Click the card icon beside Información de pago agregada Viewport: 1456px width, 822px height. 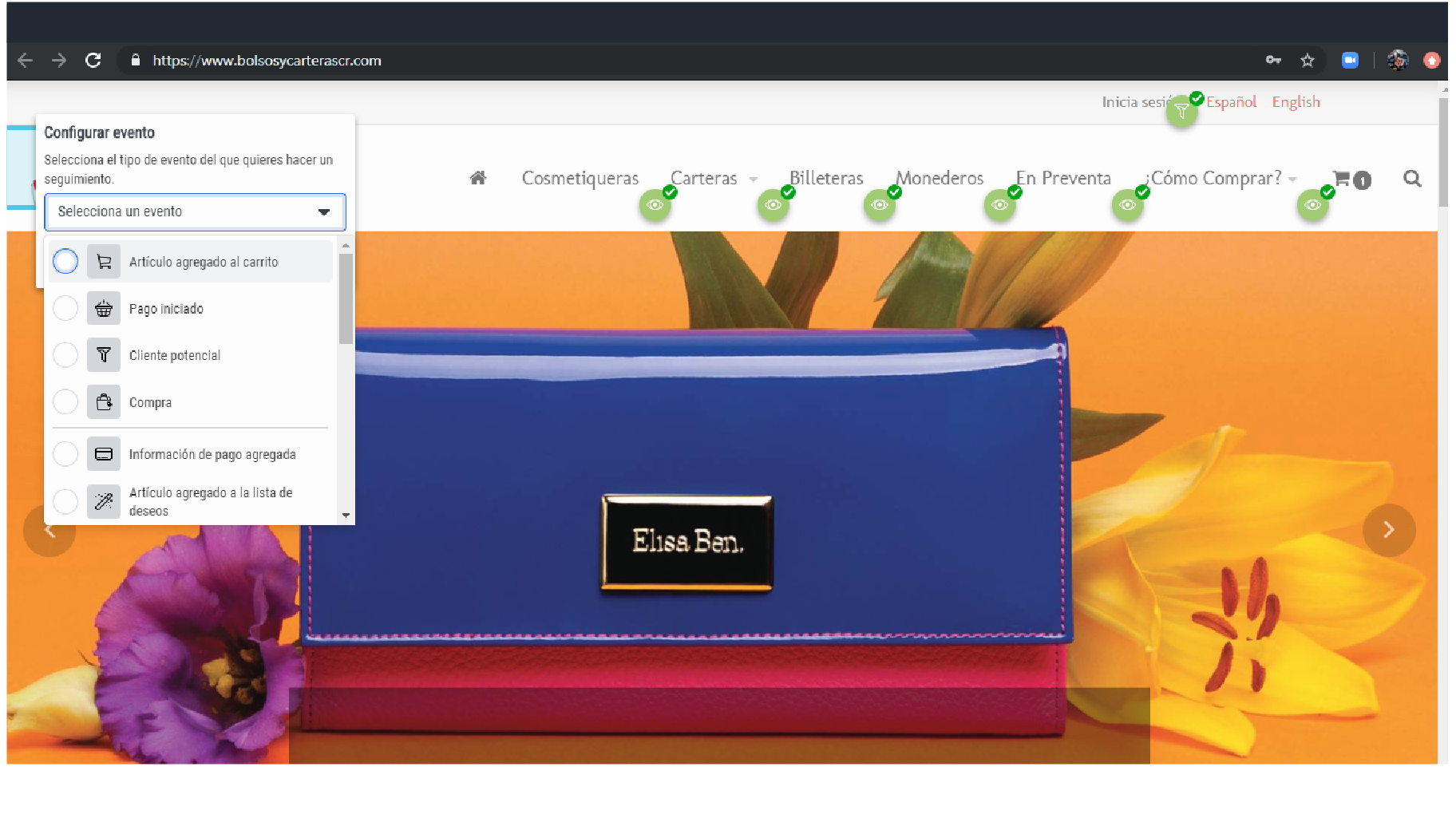104,454
